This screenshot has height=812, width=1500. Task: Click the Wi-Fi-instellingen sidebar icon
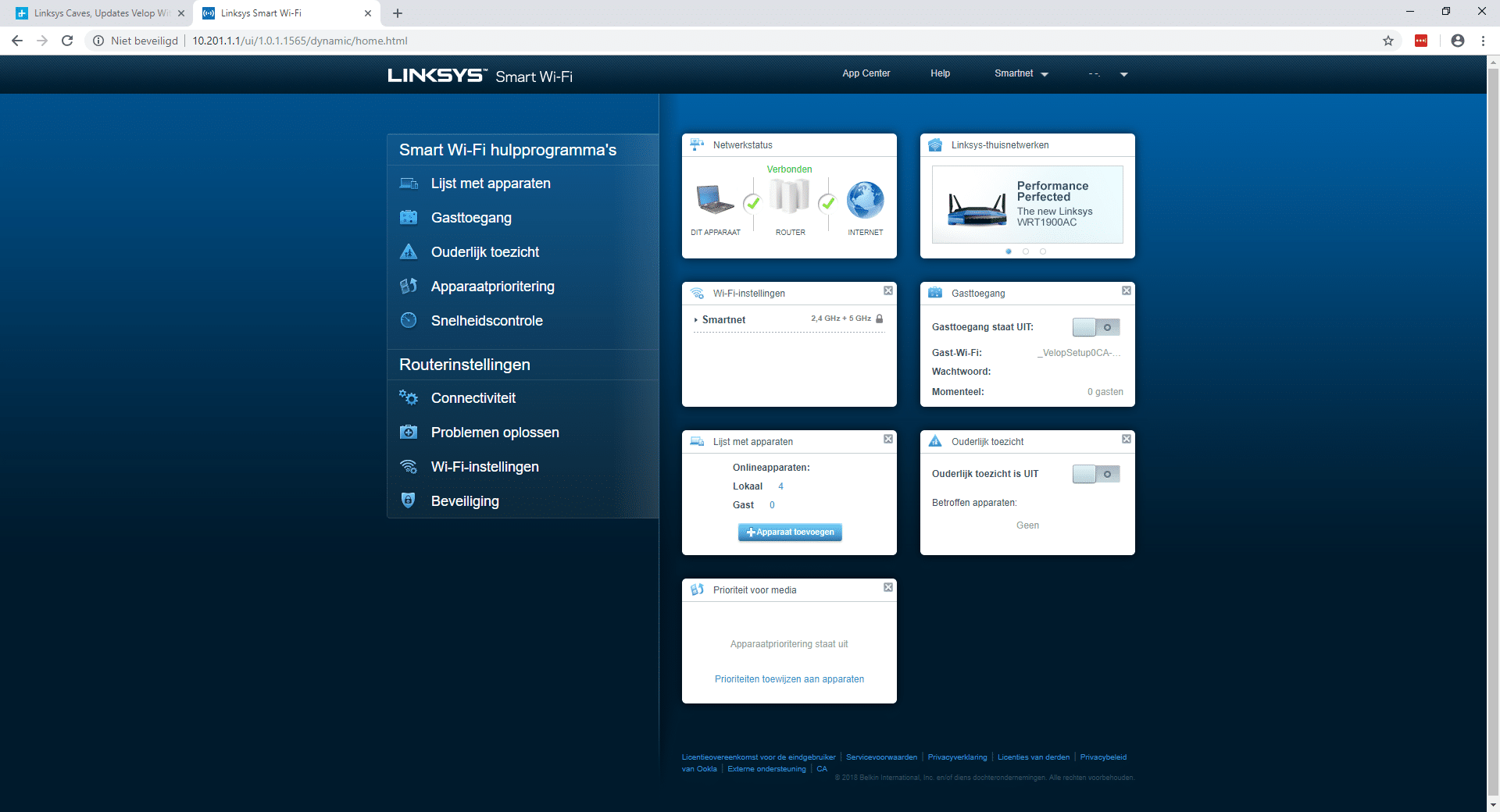[x=409, y=466]
